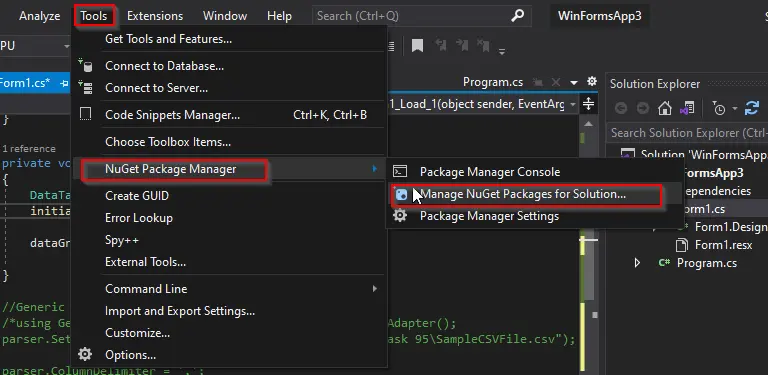
Task: Click the Manage NuGet Packages icon
Action: pyautogui.click(x=401, y=194)
